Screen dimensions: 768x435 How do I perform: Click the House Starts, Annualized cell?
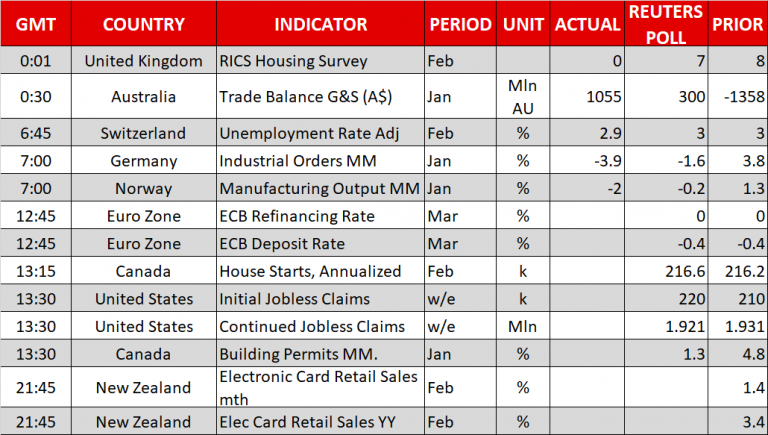[309, 271]
